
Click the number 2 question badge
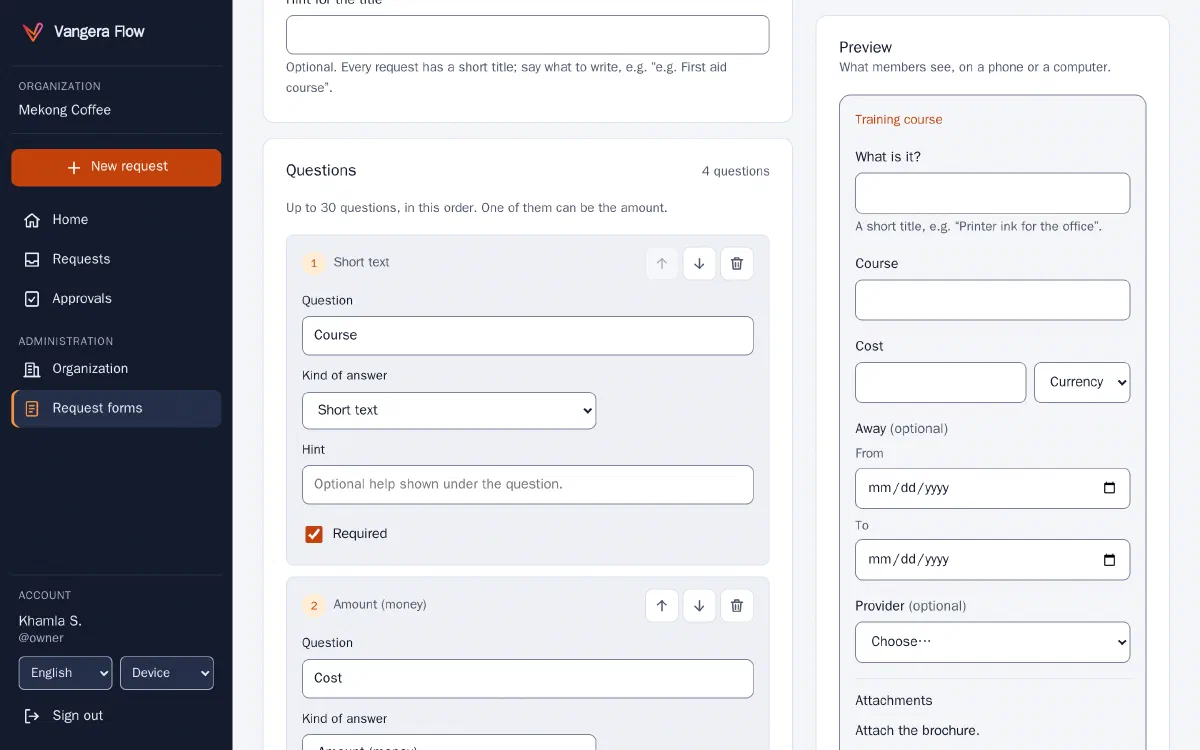(313, 606)
